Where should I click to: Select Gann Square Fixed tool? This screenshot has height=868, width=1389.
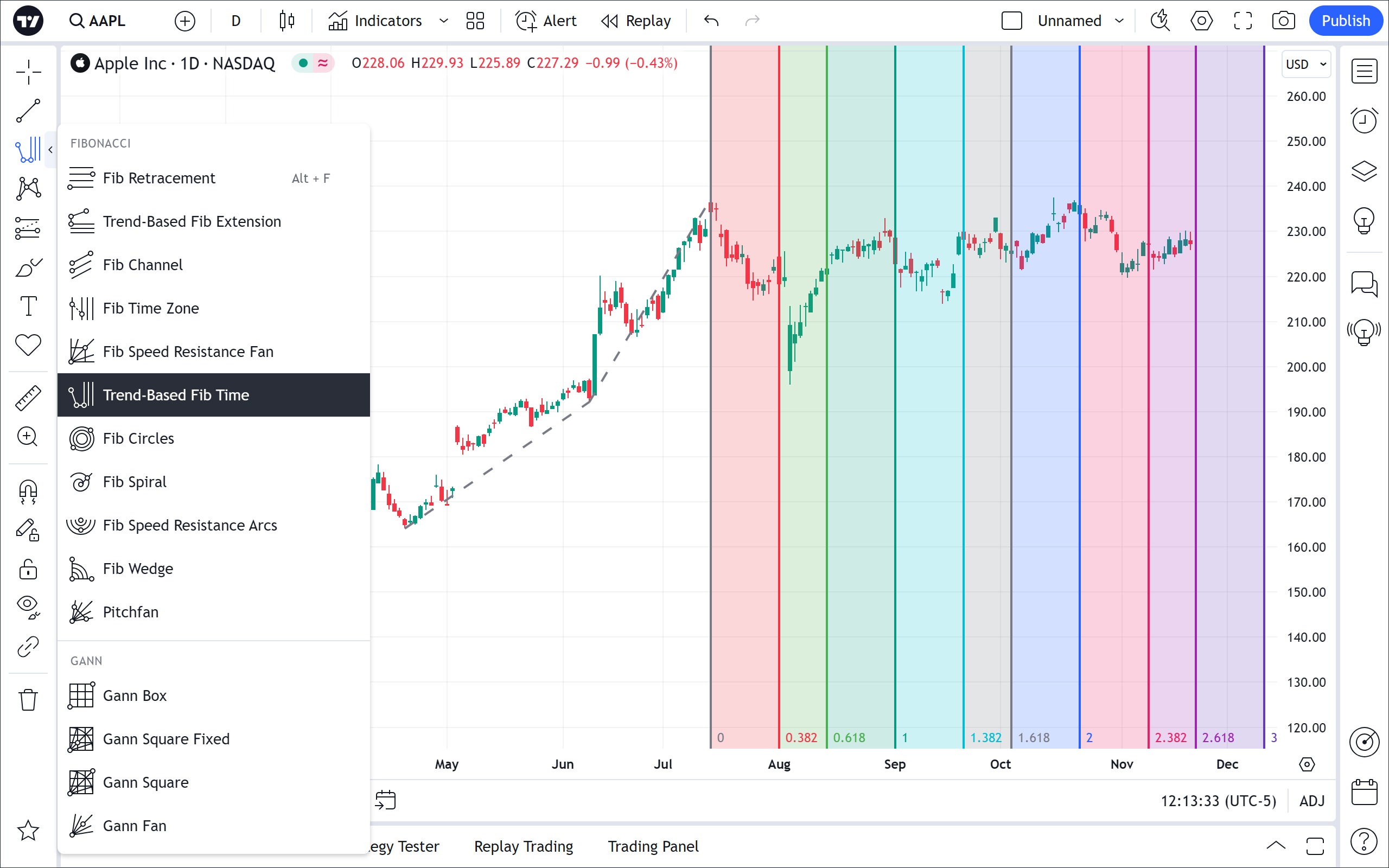pyautogui.click(x=214, y=739)
